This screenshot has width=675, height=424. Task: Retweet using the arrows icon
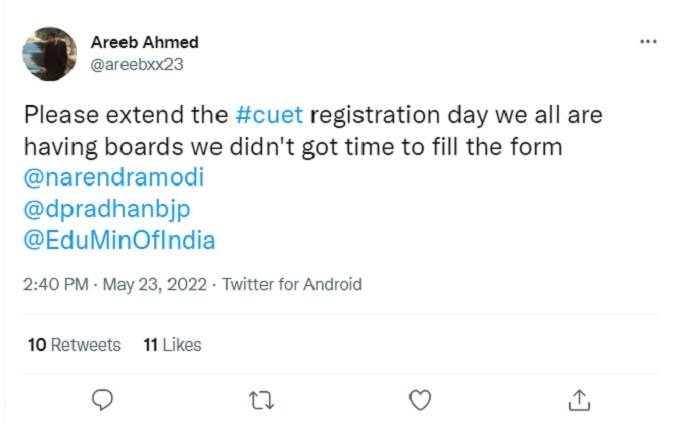[260, 399]
